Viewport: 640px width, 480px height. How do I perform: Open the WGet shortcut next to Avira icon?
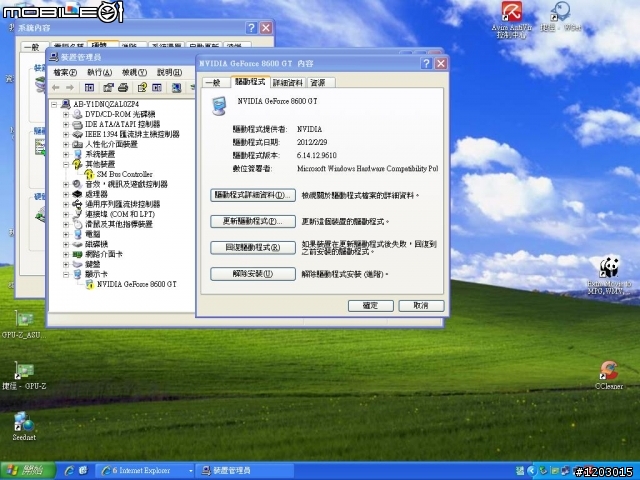(x=560, y=16)
